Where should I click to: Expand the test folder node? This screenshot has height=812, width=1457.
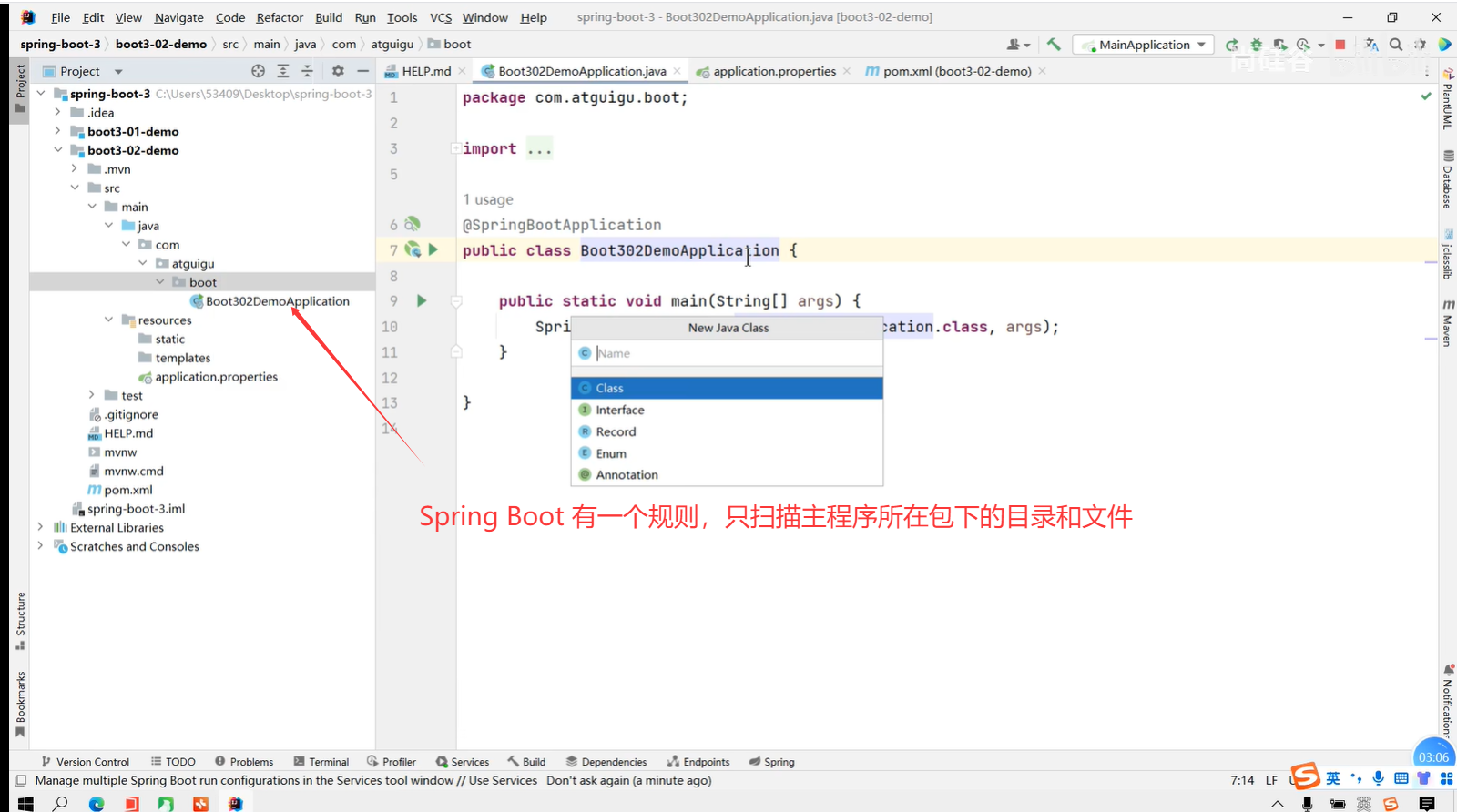pos(91,395)
